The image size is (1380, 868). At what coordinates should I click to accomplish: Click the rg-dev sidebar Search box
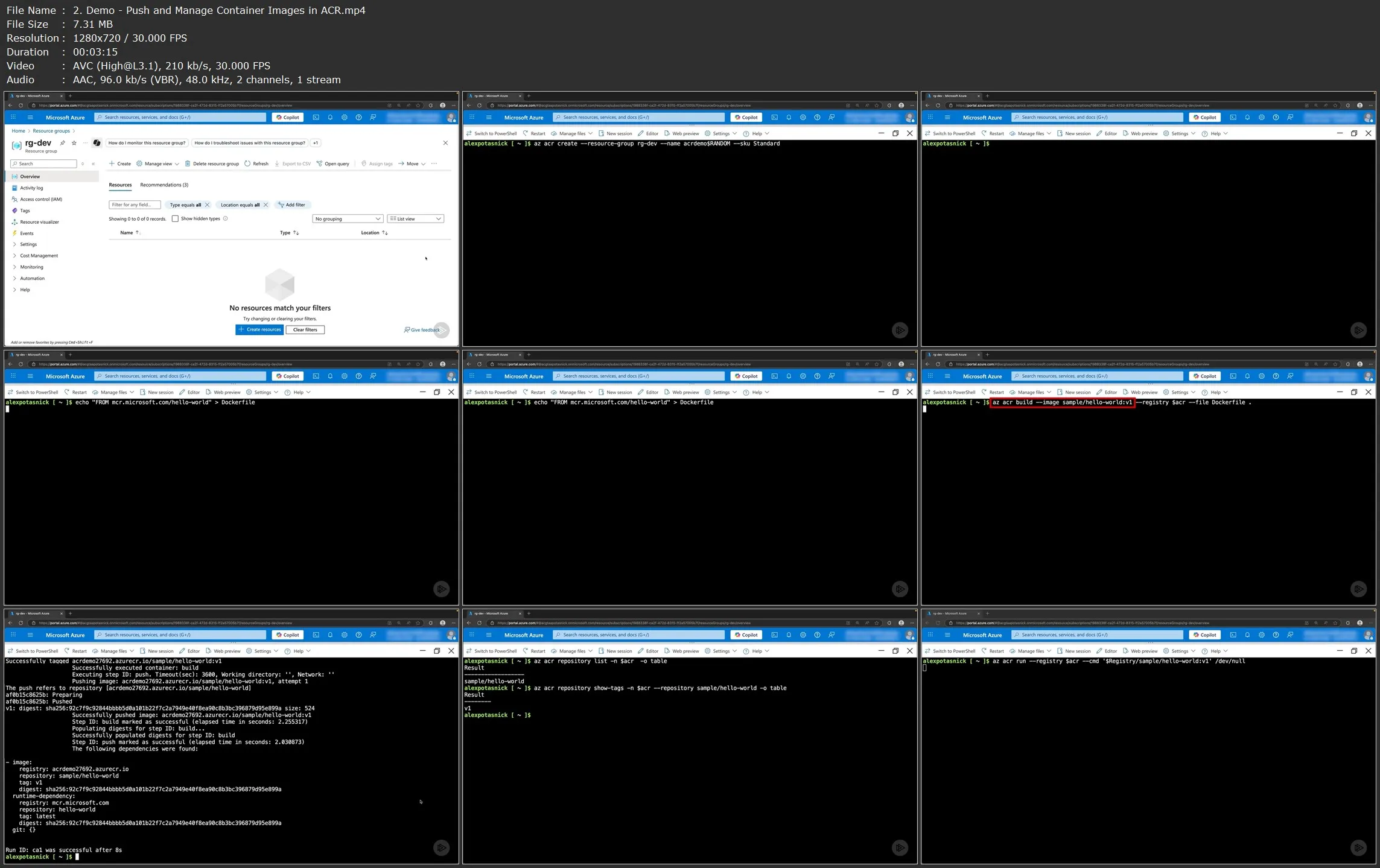[43, 164]
